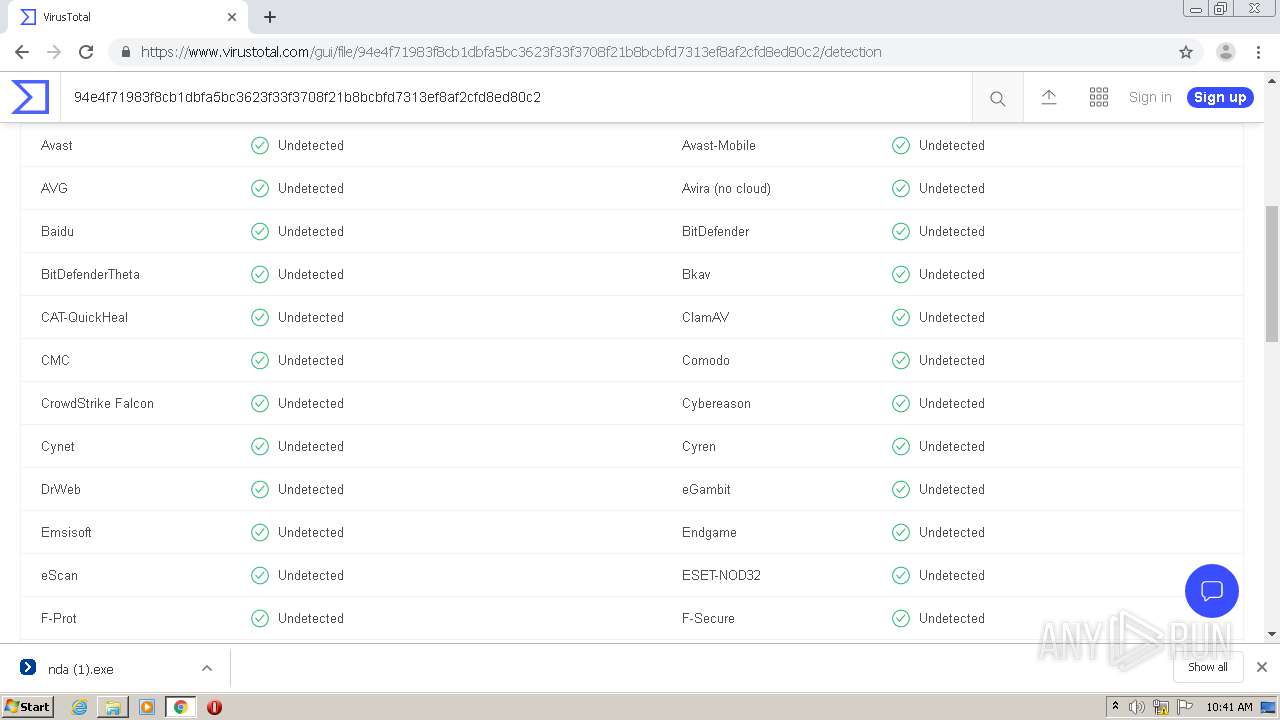Click the scrollbar down arrow
The image size is (1280, 720).
pos(1272,634)
